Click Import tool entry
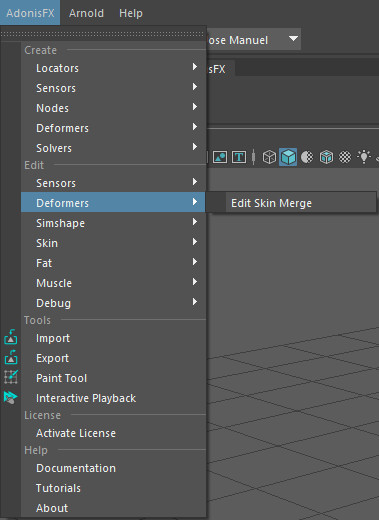This screenshot has height=520, width=379. [x=113, y=338]
